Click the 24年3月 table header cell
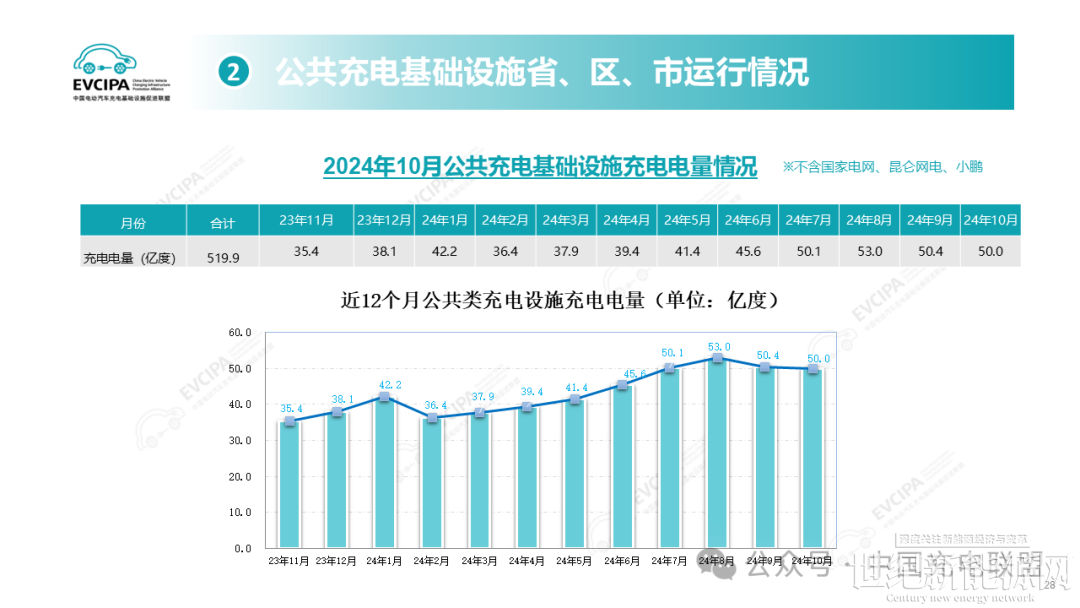1080x608 pixels. point(566,220)
